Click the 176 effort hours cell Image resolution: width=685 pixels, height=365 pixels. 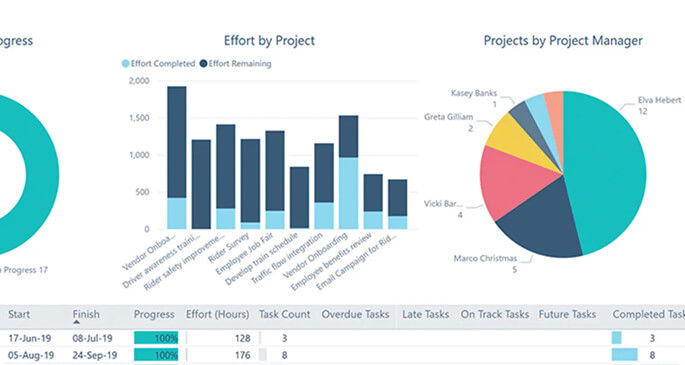tap(242, 355)
